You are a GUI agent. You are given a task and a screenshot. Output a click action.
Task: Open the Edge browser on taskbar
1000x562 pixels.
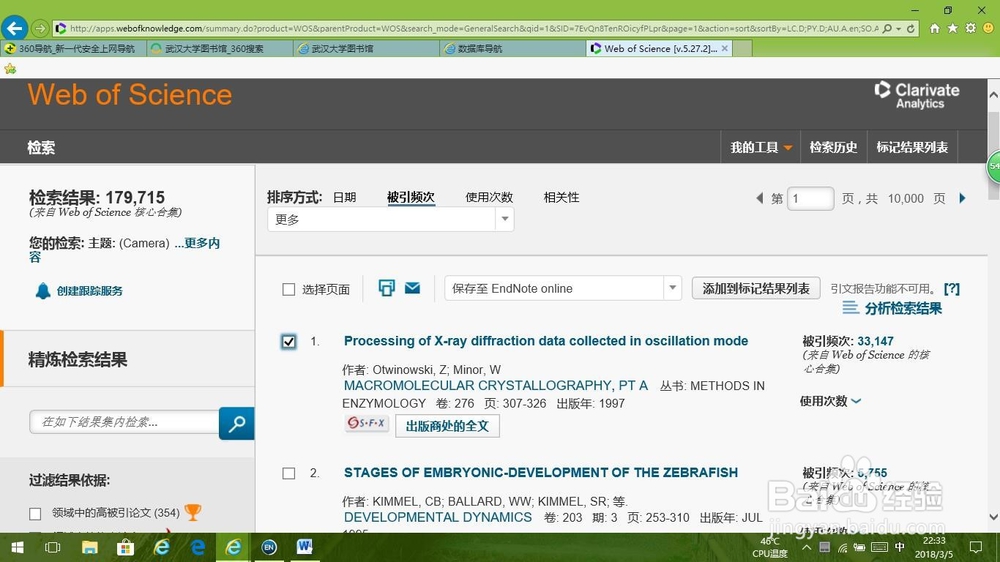[198, 547]
